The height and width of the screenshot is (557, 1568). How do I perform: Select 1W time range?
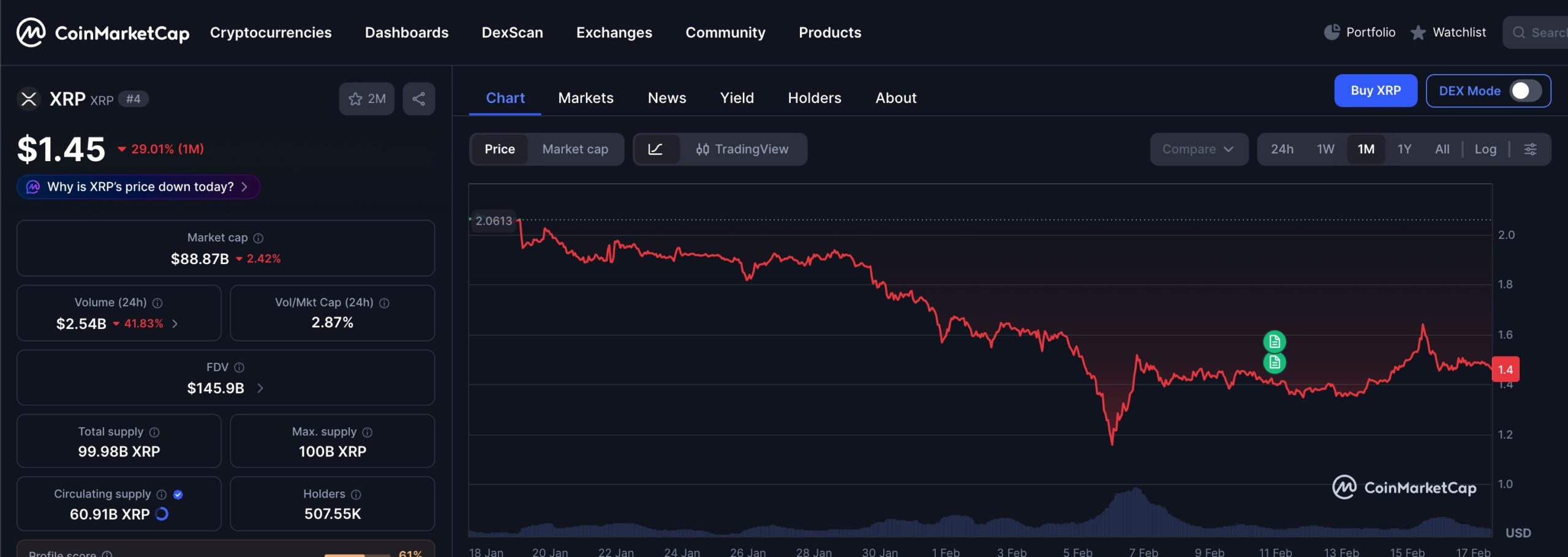pyautogui.click(x=1325, y=149)
